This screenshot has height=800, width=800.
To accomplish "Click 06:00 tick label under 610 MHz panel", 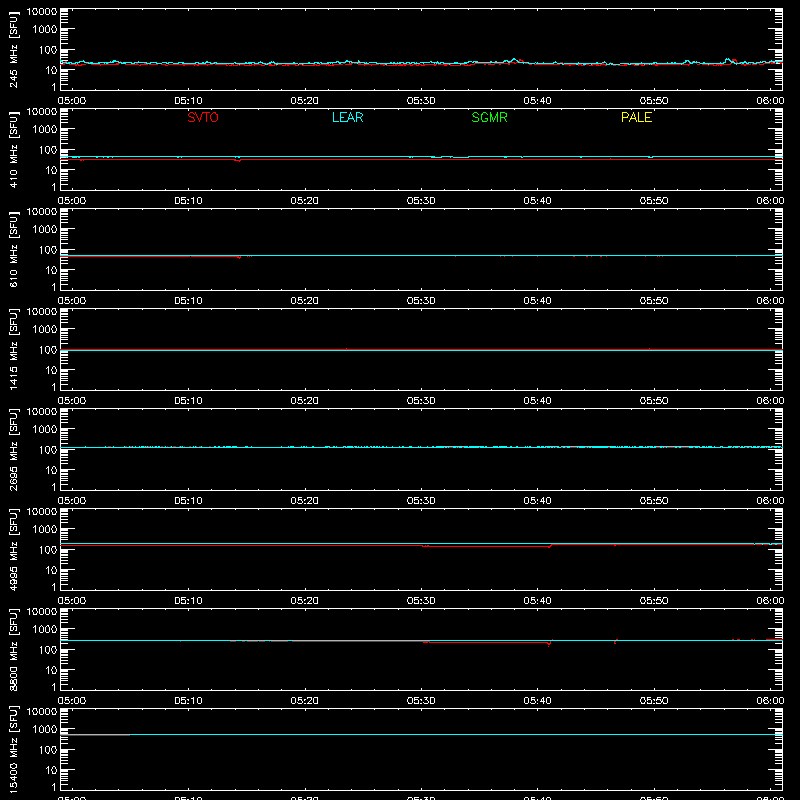I will pyautogui.click(x=770, y=301).
